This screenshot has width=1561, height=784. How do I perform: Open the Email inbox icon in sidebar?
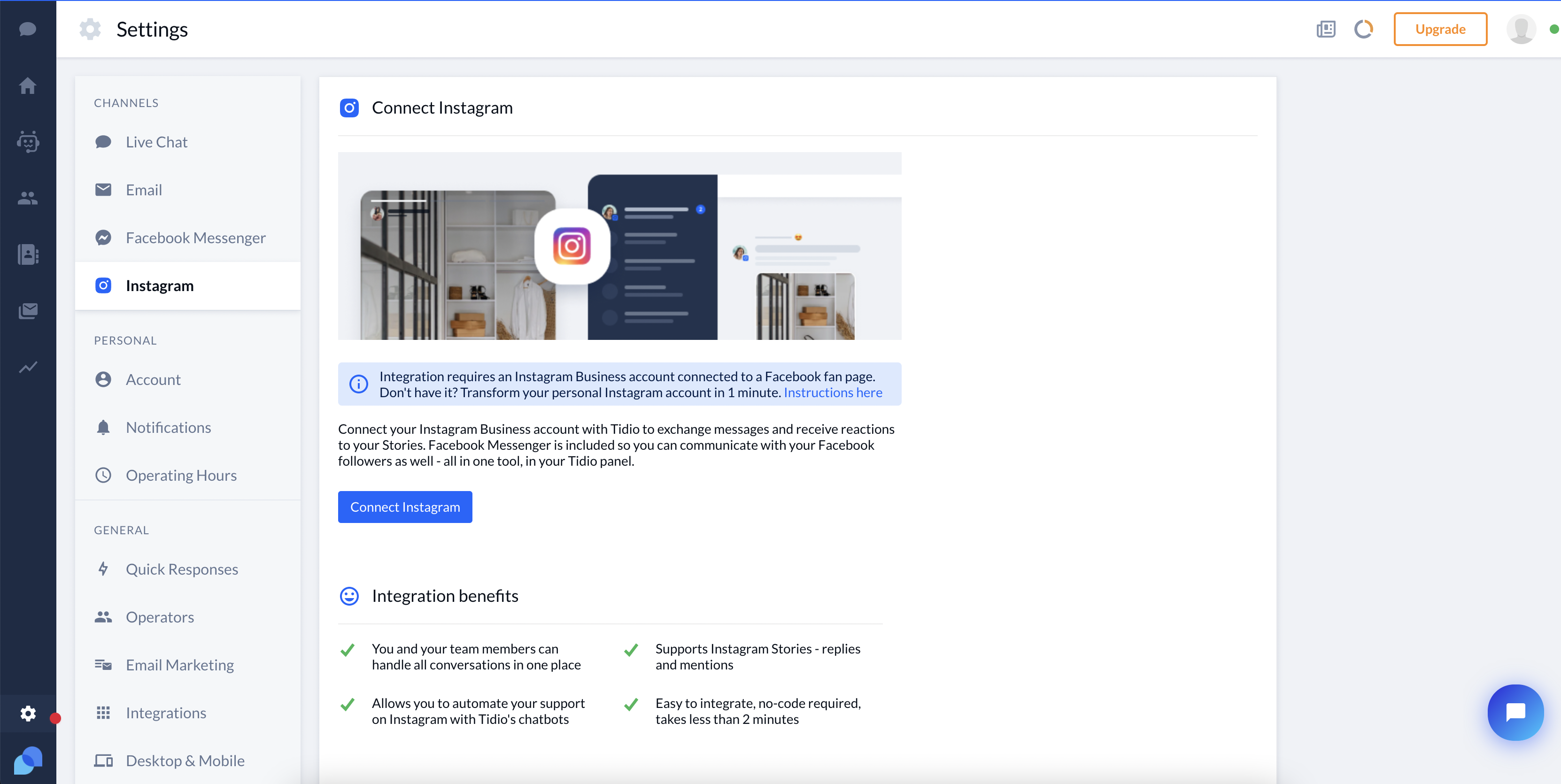pyautogui.click(x=28, y=311)
